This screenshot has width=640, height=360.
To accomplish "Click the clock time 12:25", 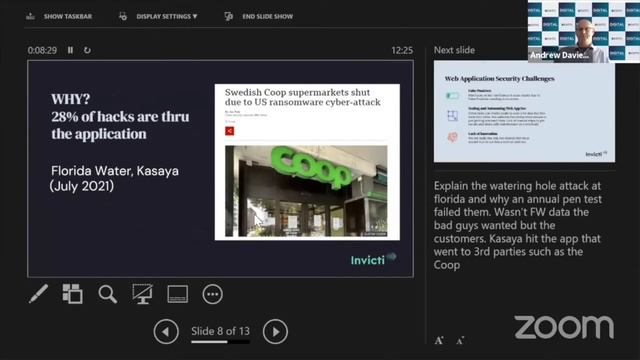I will 402,50.
